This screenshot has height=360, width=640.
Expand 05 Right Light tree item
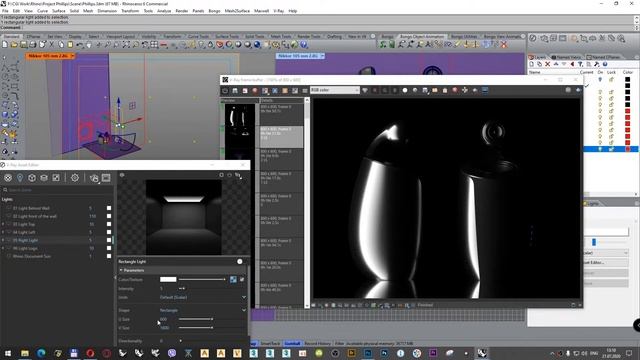3,240
